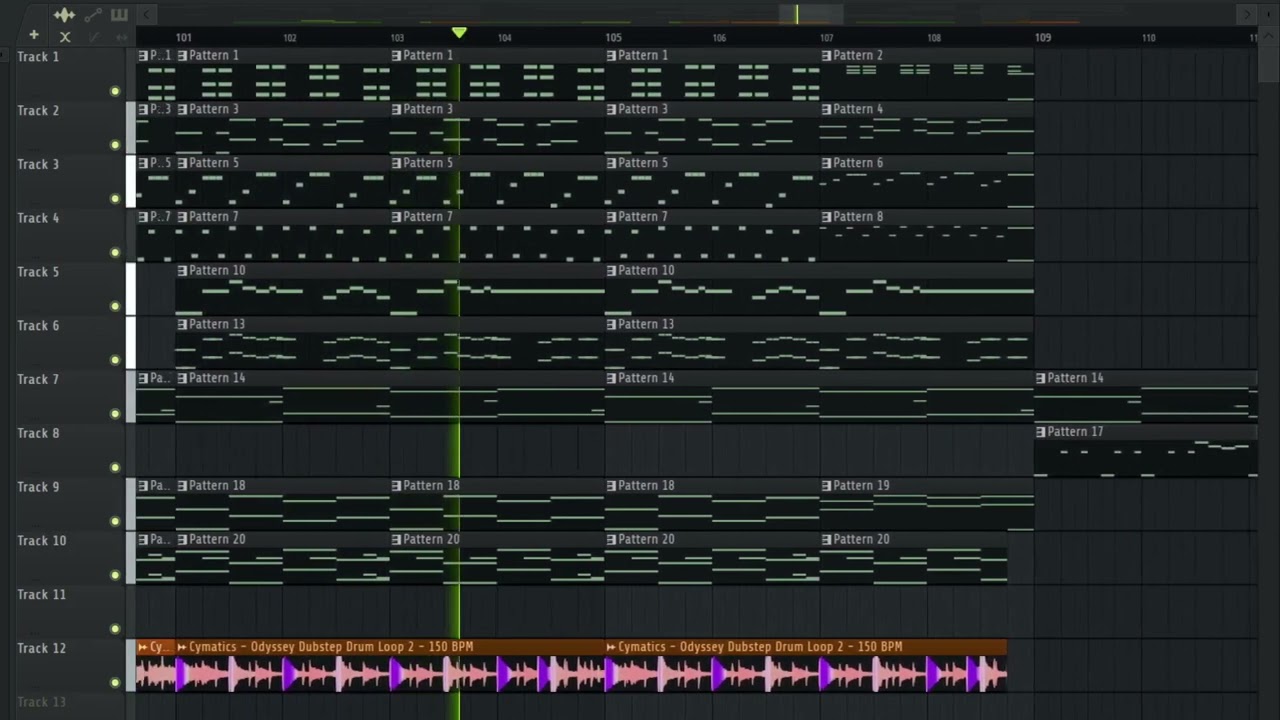Open clip menu icon of Pattern 4
Viewport: 1280px width, 720px height.
[826, 110]
